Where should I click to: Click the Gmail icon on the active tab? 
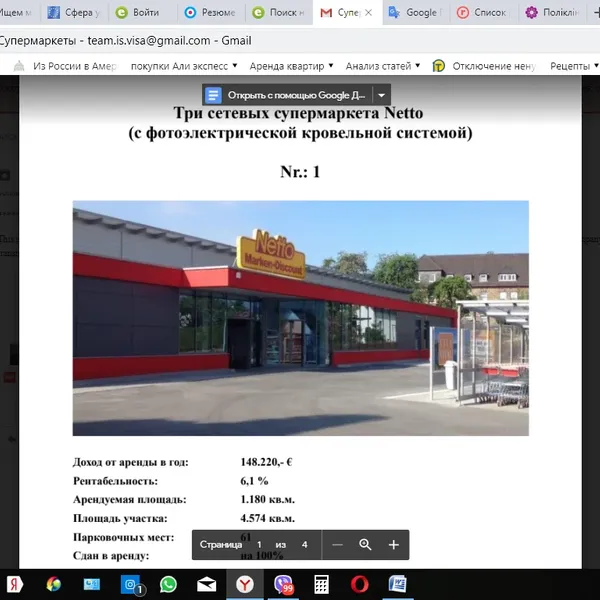(x=326, y=13)
